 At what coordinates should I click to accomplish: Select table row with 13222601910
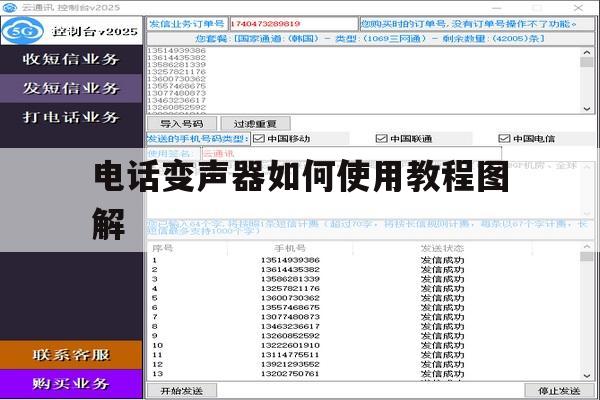364,345
